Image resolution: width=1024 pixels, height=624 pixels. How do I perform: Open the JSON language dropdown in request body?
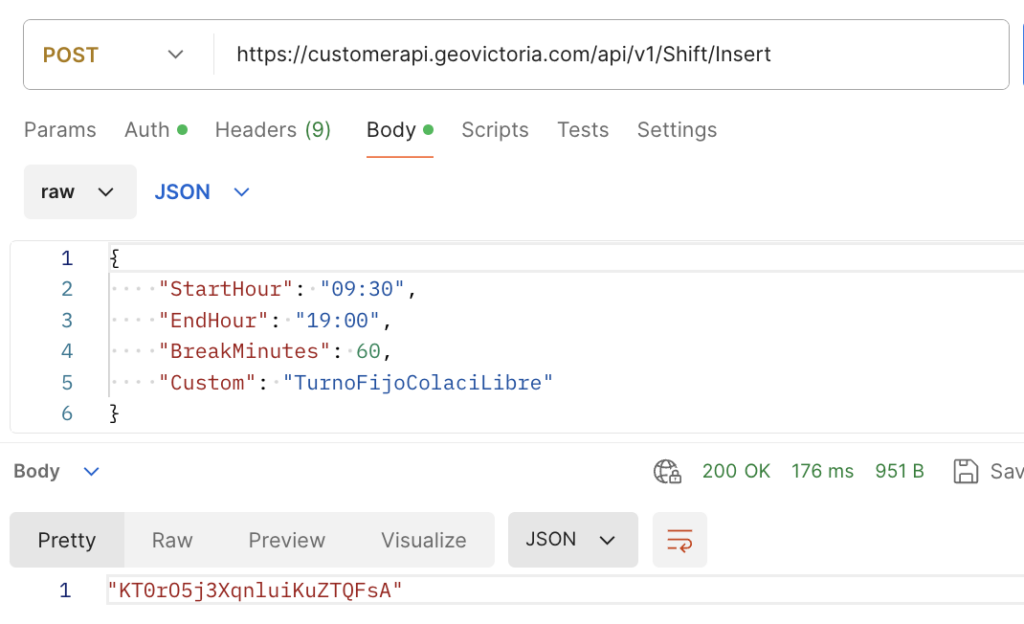point(201,192)
